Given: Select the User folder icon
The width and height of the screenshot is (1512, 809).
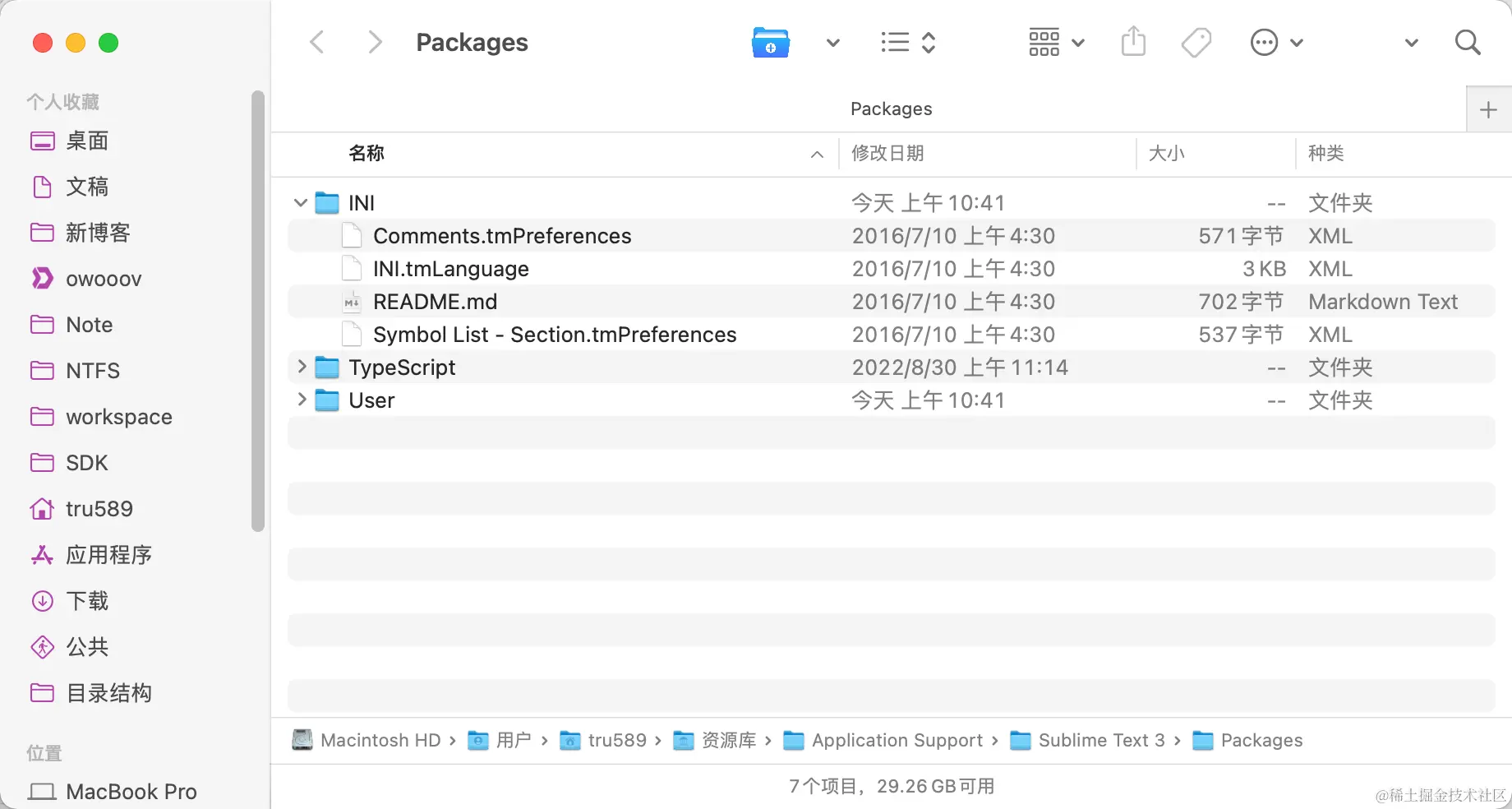Looking at the screenshot, I should click(327, 400).
